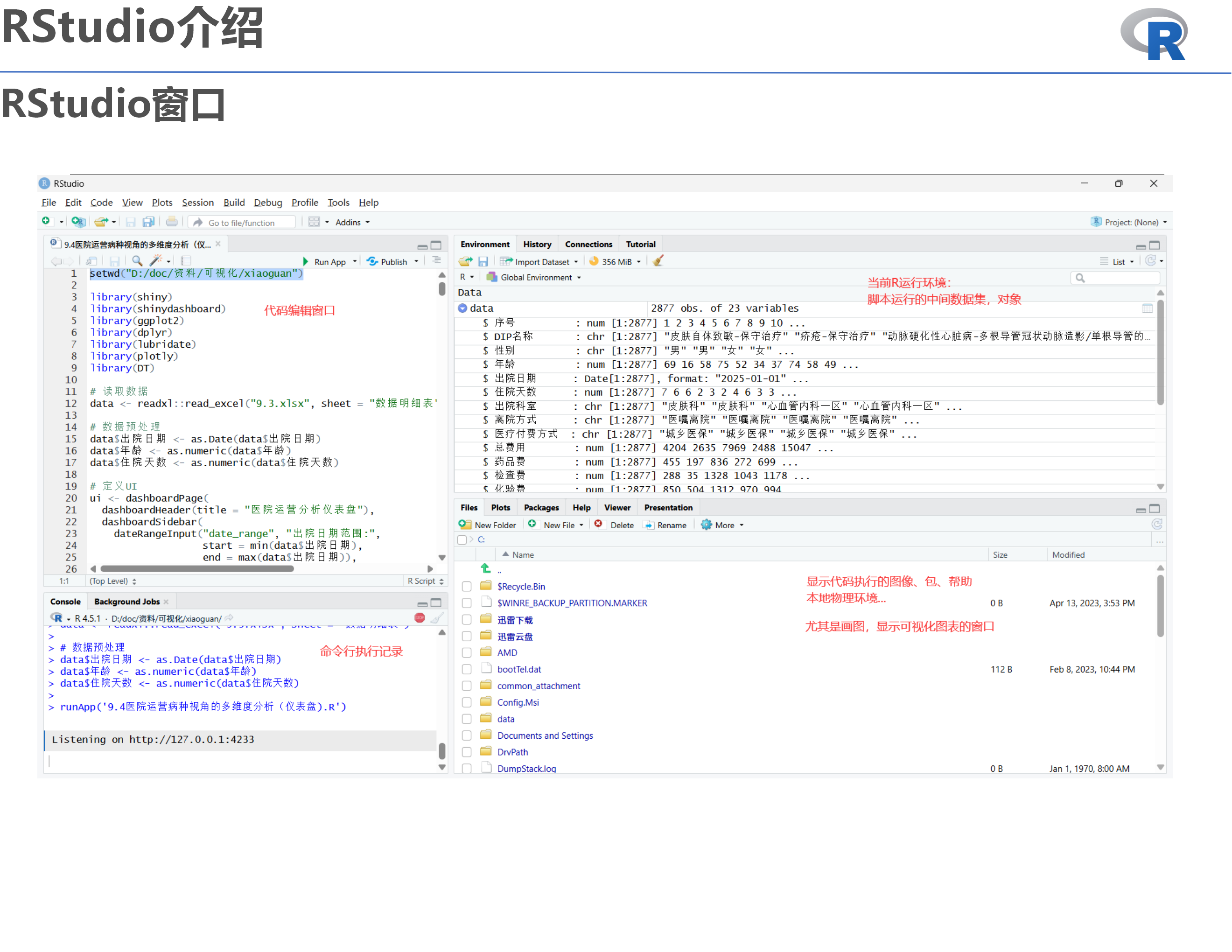Viewport: 1232px width, 952px height.
Task: Open Global Environment selector
Action: 534,277
